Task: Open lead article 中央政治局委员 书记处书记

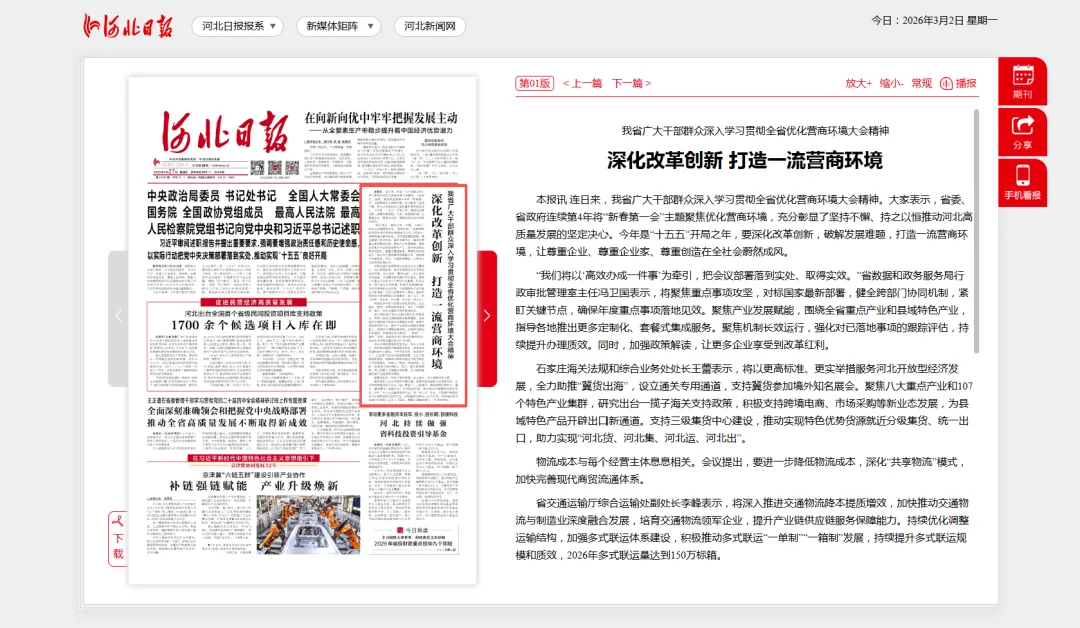Action: click(253, 212)
